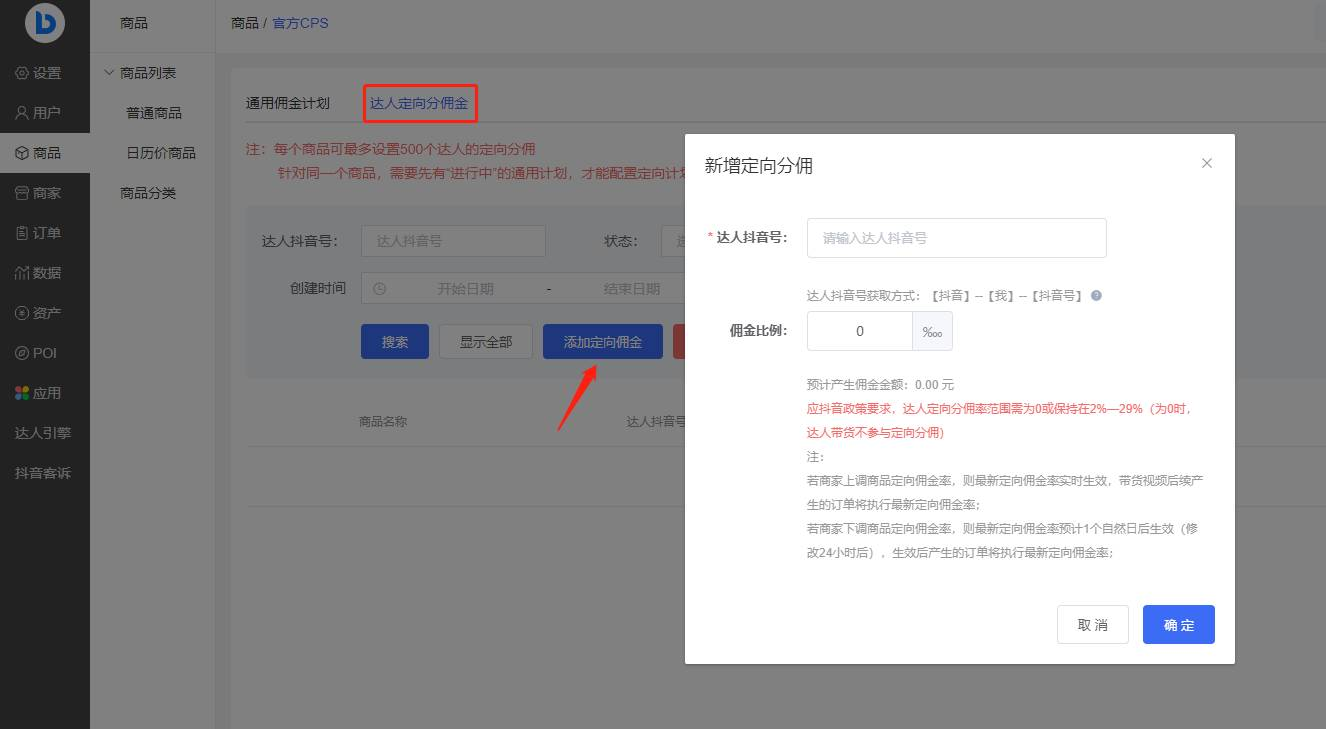Click 取消 in the dialog
The image size is (1326, 729).
(1093, 624)
